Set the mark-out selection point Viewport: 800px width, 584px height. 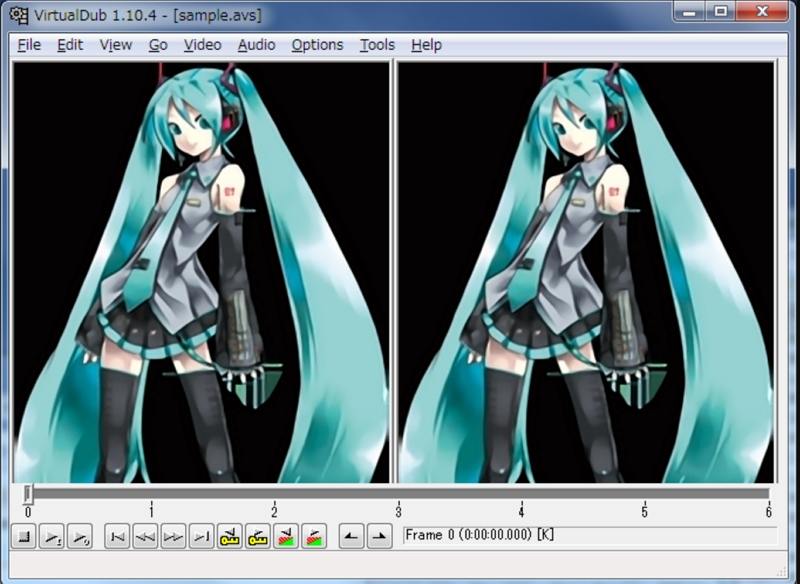click(x=379, y=537)
